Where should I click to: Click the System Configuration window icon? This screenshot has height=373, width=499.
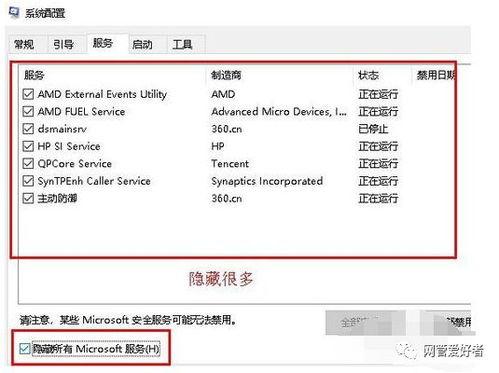pyautogui.click(x=14, y=13)
